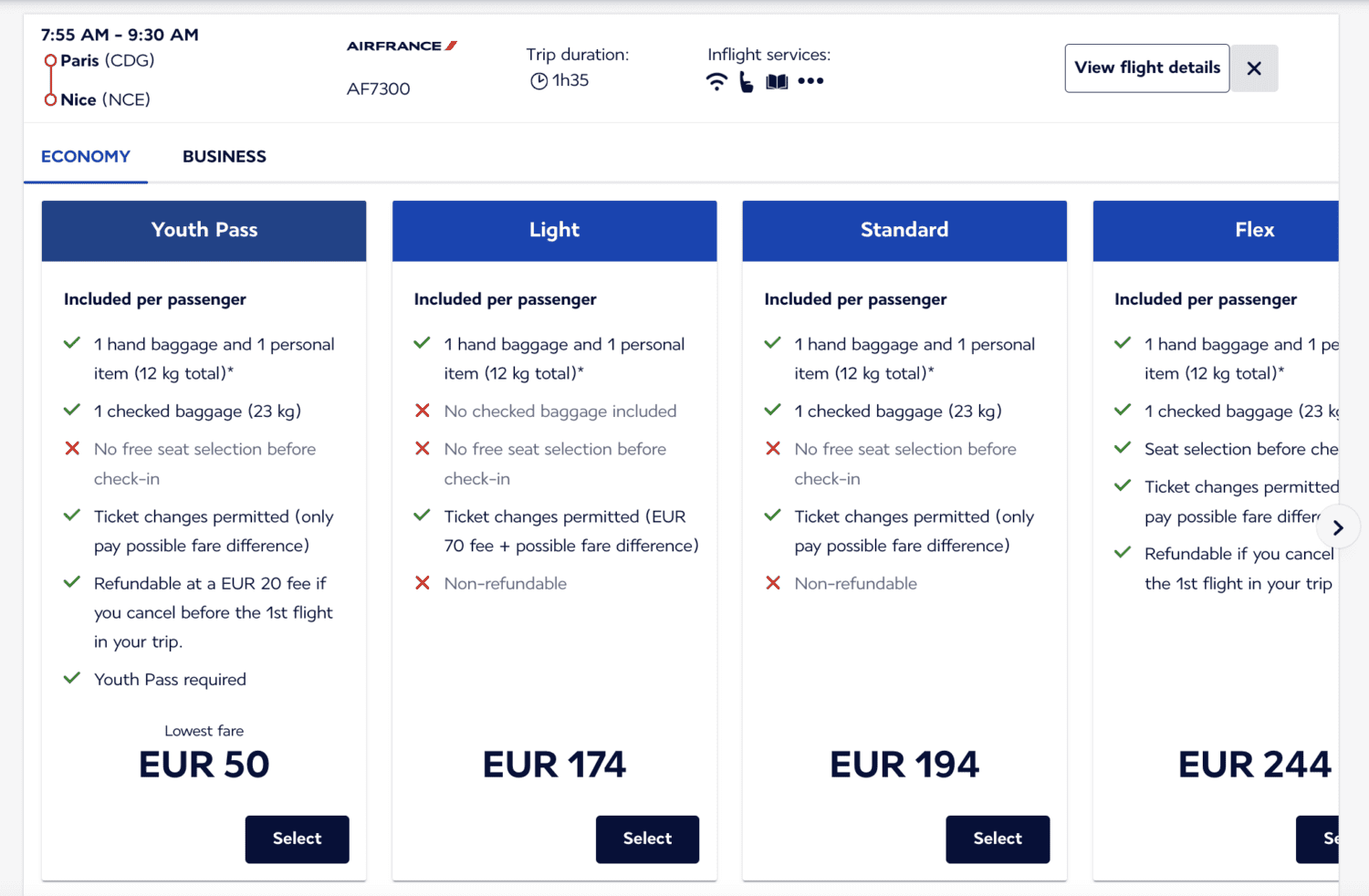Screen dimensions: 1369x896
Task: Switch to the BUSINESS tab
Action: [224, 156]
